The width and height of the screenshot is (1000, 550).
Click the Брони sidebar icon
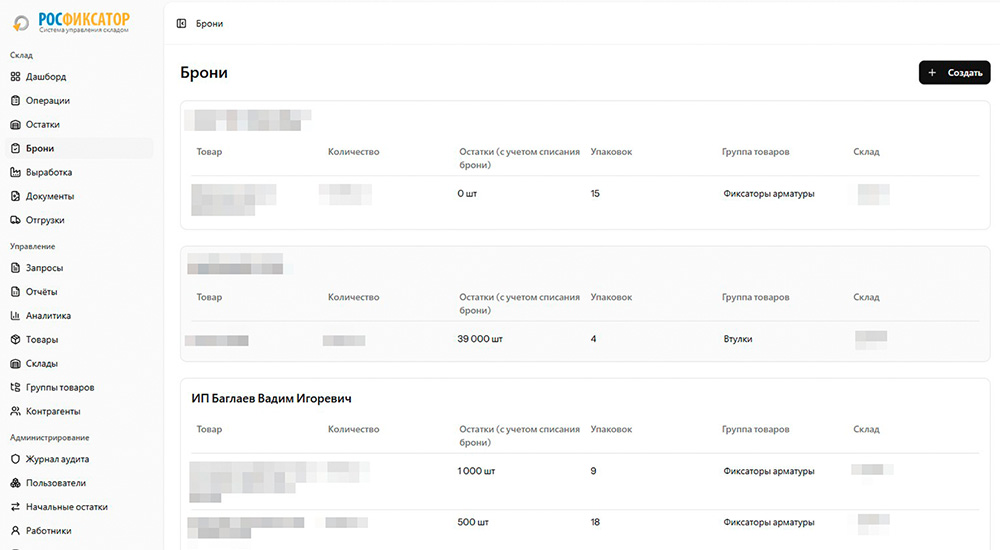point(15,148)
